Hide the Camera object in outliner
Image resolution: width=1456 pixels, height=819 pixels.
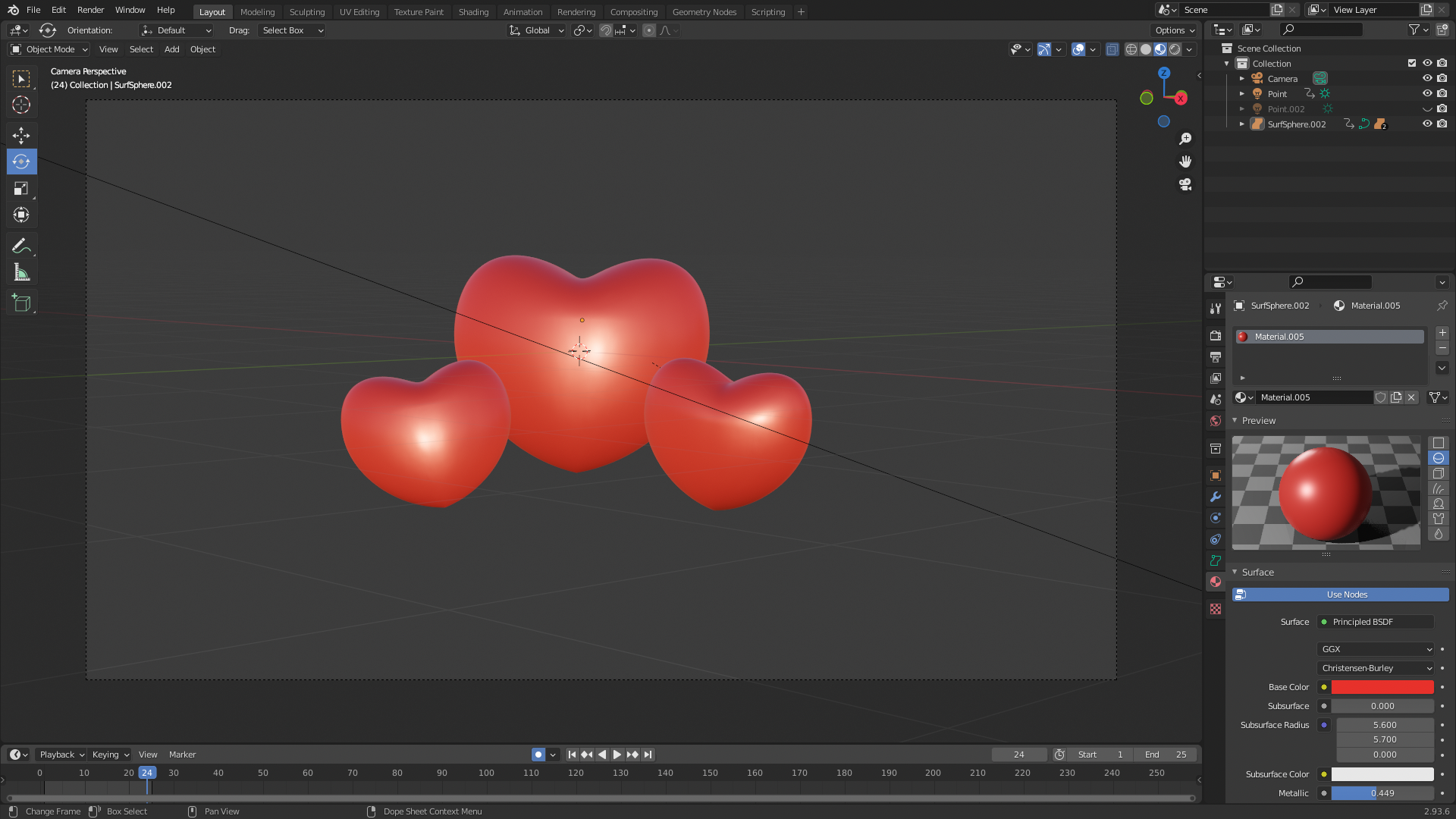(x=1426, y=78)
